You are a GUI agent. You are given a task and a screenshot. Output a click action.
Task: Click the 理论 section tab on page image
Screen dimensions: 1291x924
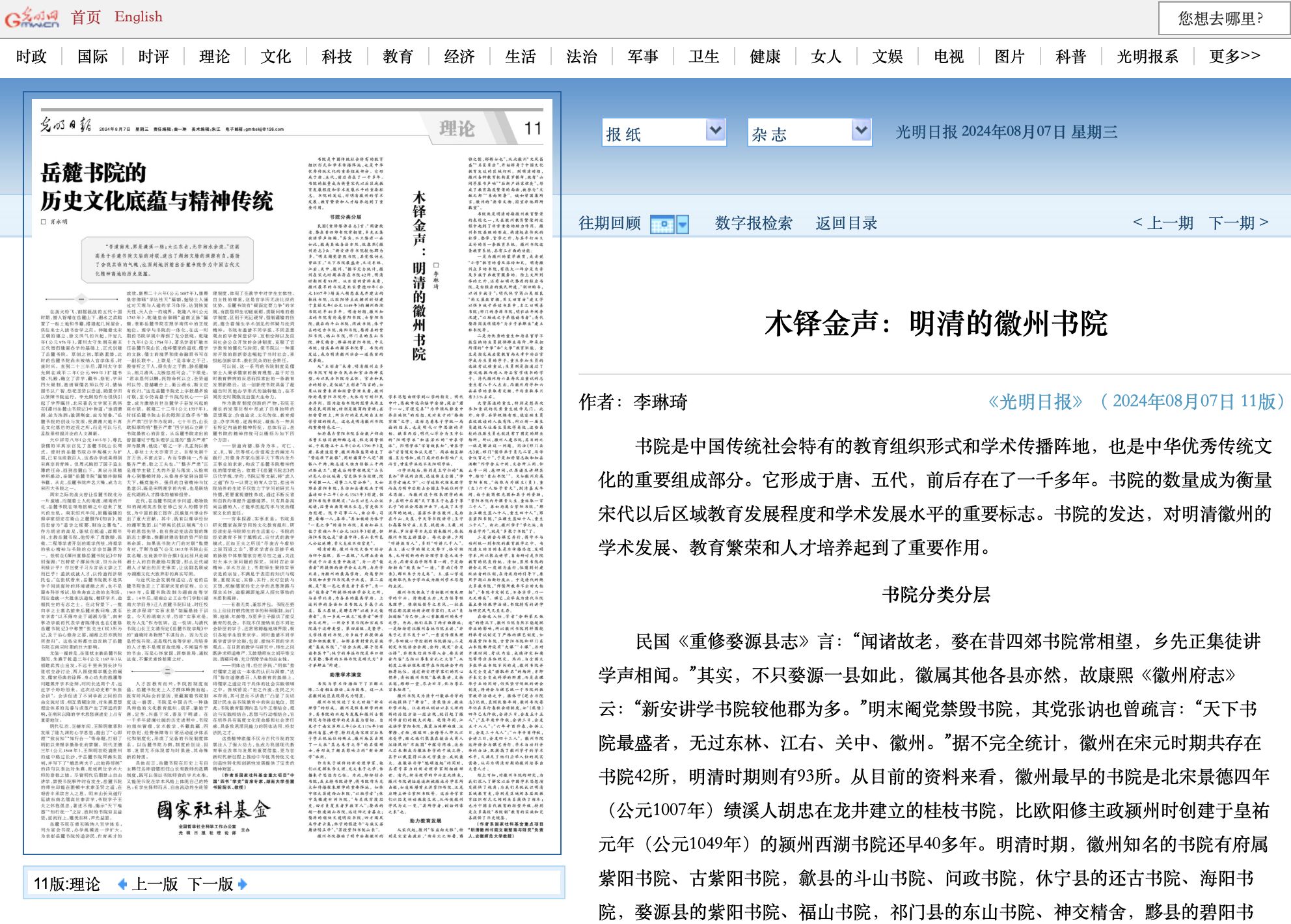[x=457, y=129]
